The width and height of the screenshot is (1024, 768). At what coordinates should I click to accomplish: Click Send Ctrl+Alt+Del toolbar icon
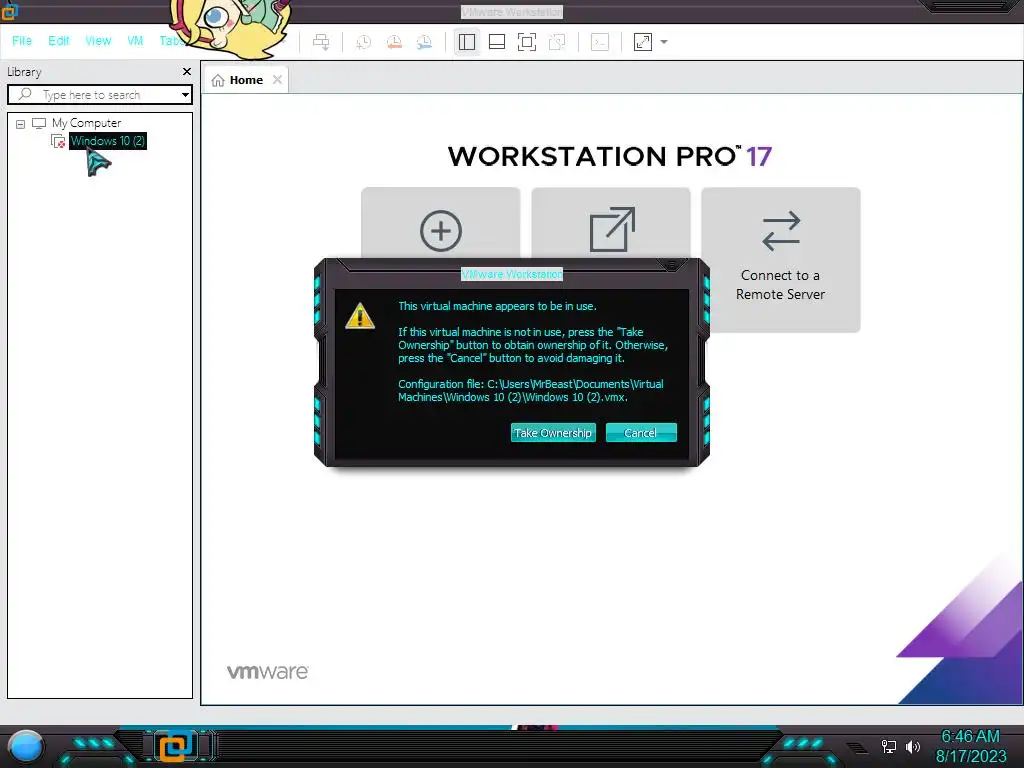click(x=321, y=42)
